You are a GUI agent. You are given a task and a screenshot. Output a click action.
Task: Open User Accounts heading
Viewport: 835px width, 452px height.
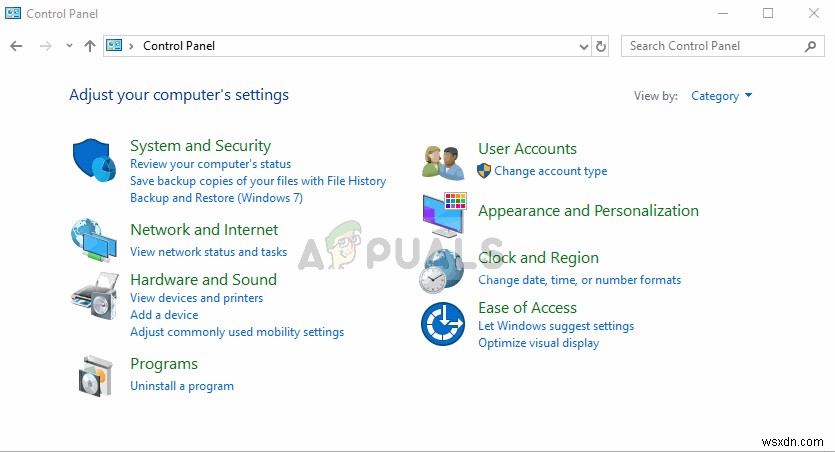(527, 149)
